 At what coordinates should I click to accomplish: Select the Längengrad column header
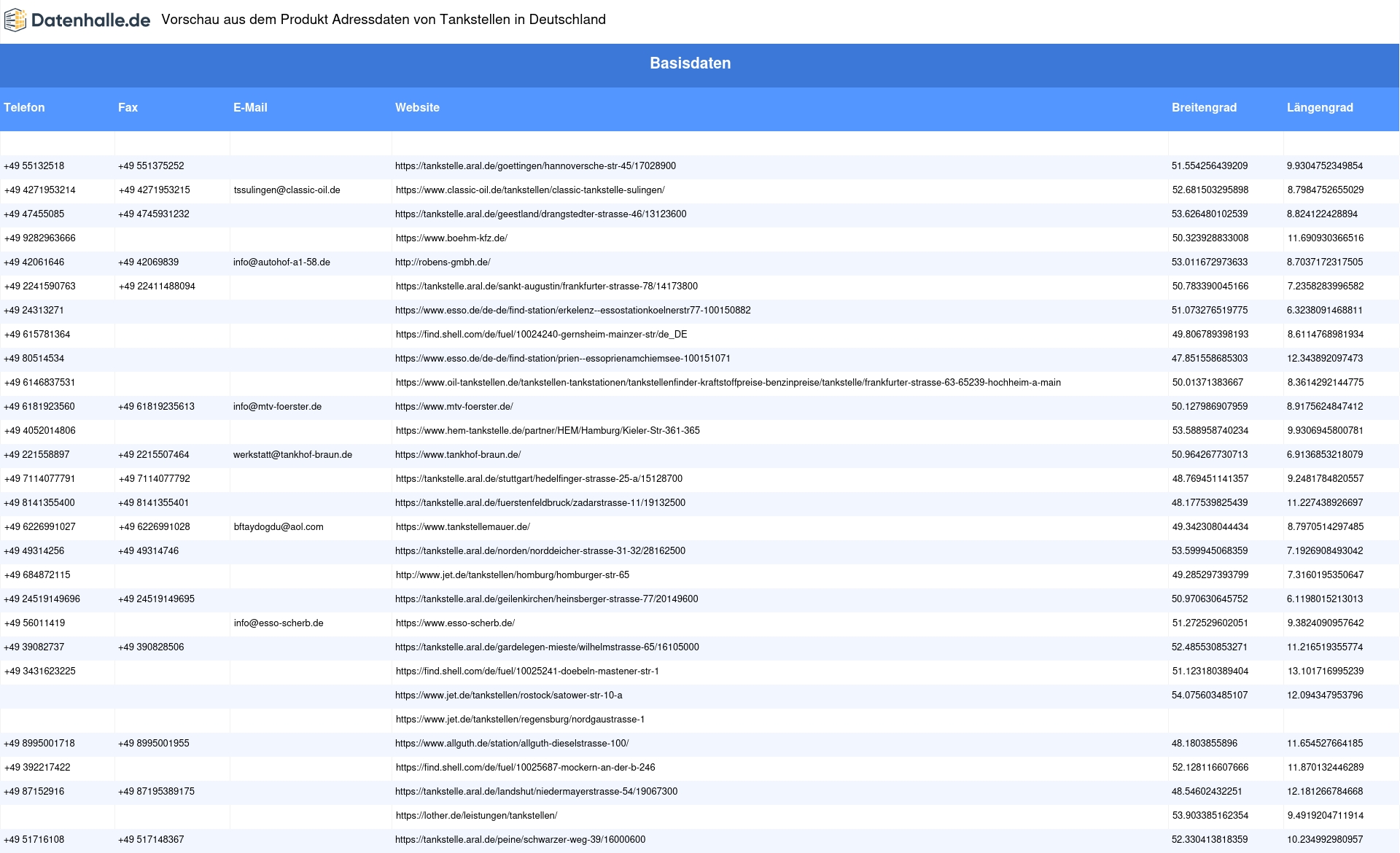(1320, 107)
